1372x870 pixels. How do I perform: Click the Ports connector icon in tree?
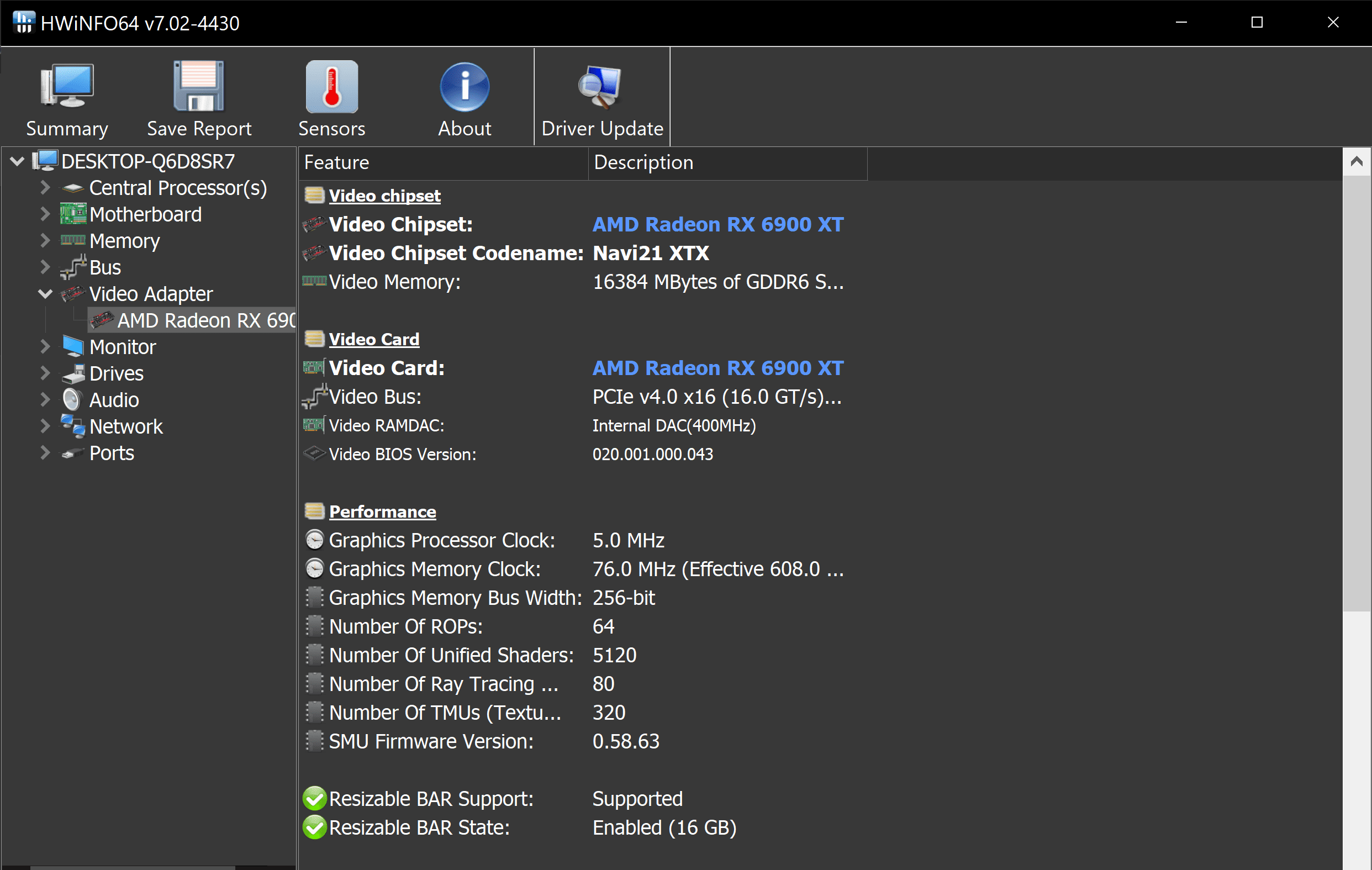click(x=73, y=454)
